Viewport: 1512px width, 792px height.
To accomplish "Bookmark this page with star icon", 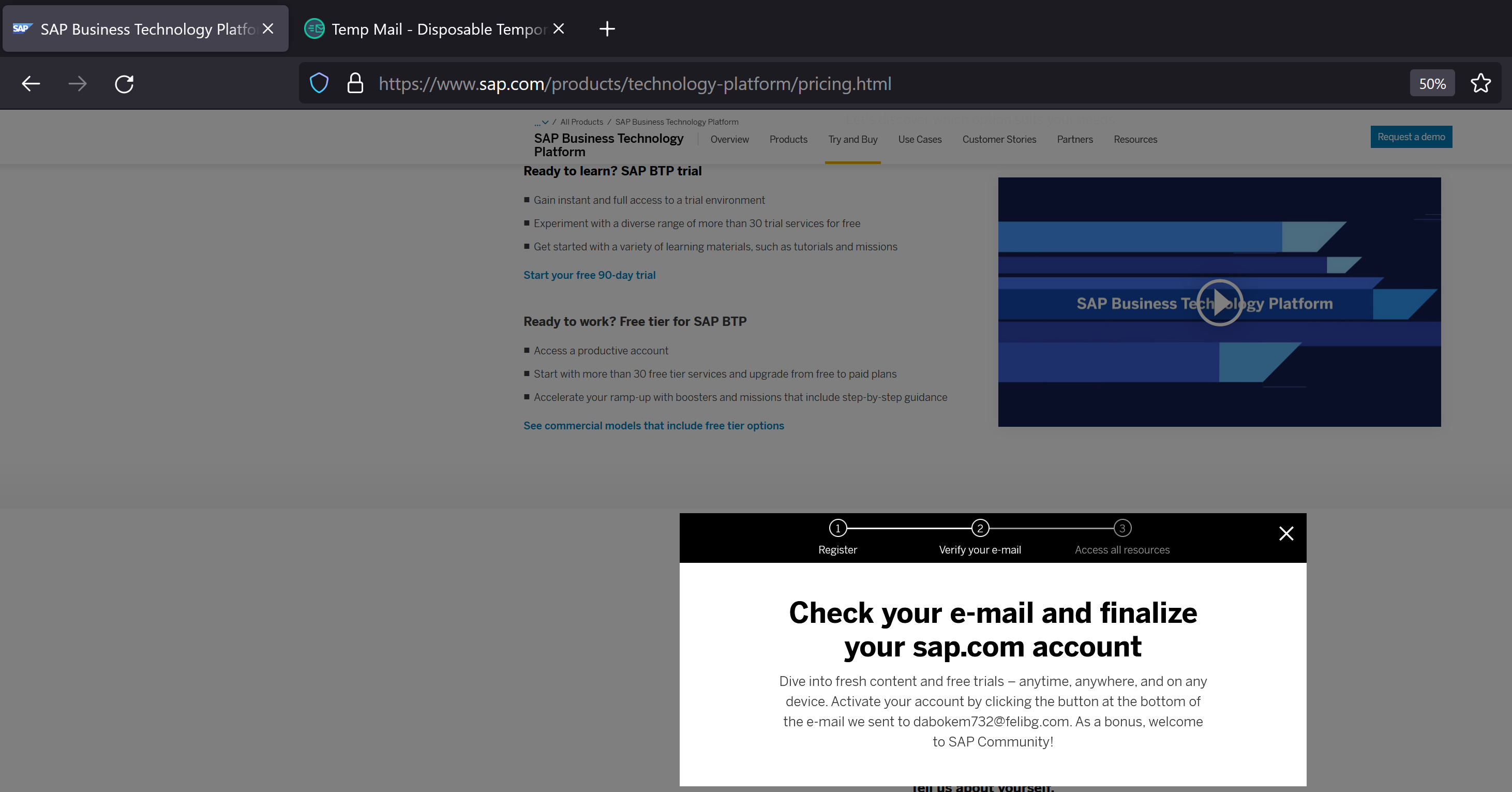I will click(x=1480, y=83).
